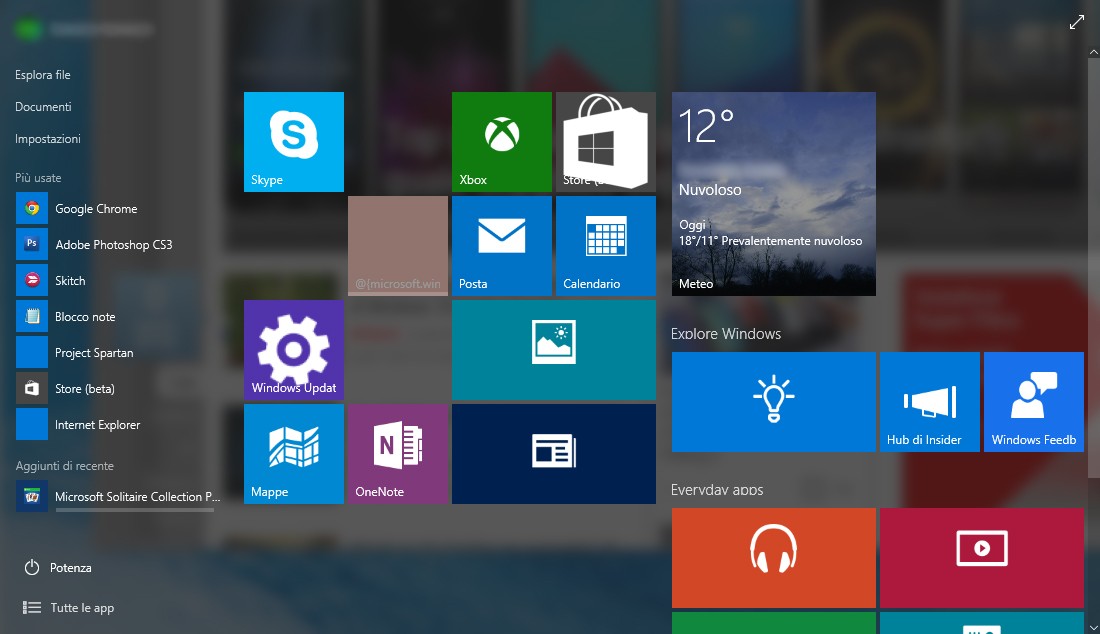Viewport: 1100px width, 634px height.
Task: Open the Store shopping bag tile
Action: [605, 141]
